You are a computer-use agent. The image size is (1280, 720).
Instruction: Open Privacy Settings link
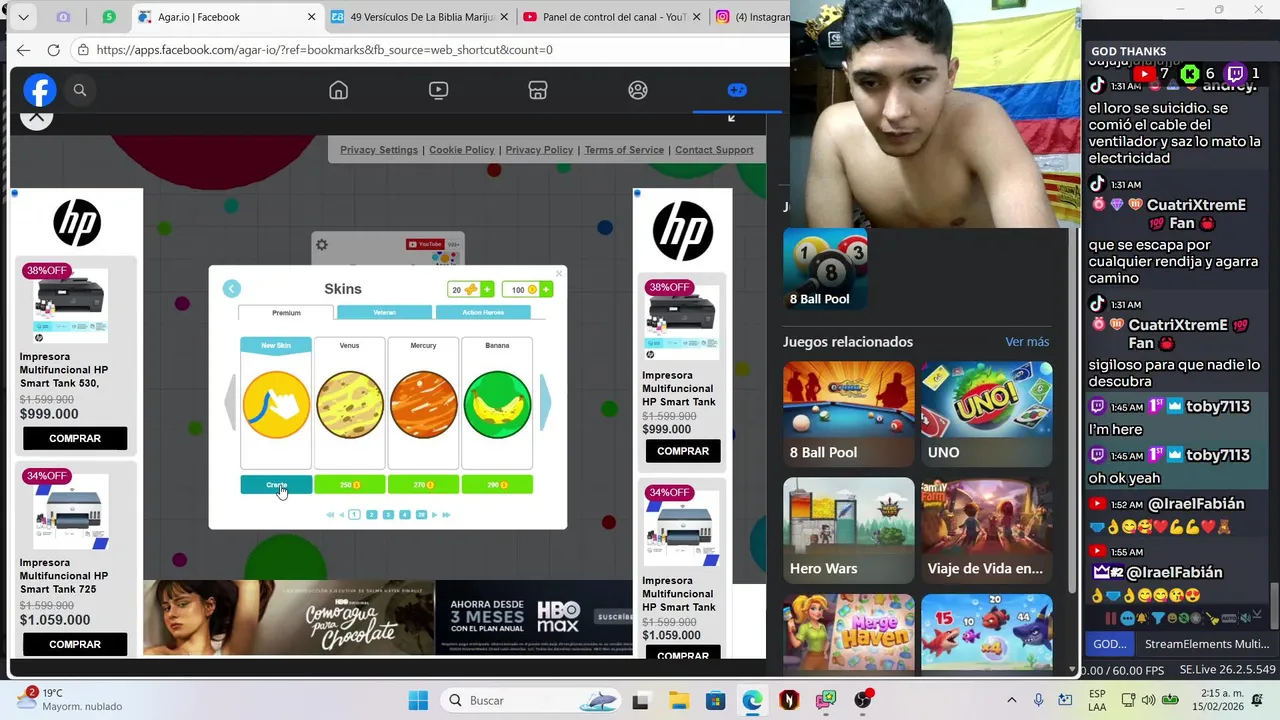click(379, 150)
